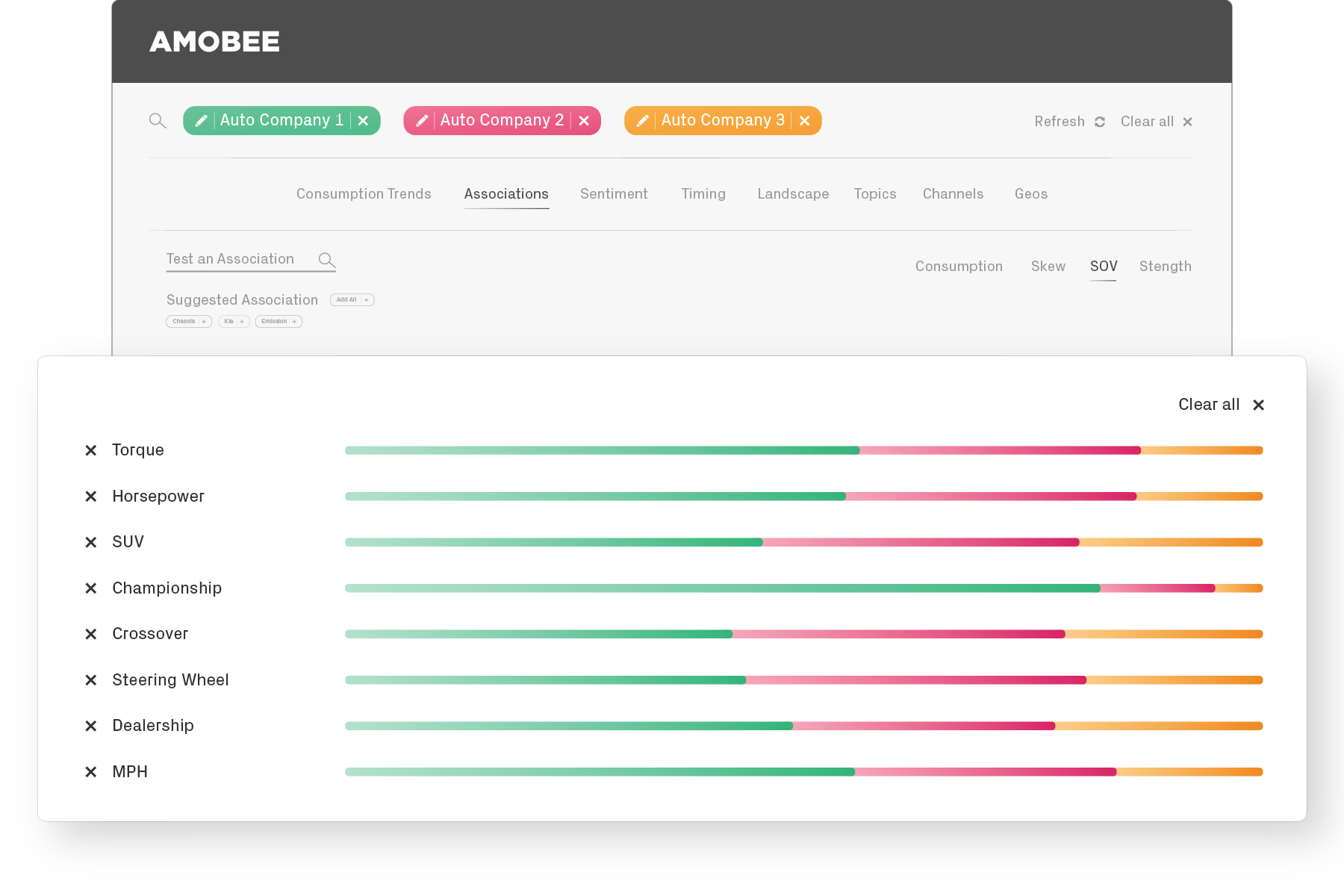Click Clear all in the top filter bar
This screenshot has height=896, width=1344.
click(x=1156, y=121)
